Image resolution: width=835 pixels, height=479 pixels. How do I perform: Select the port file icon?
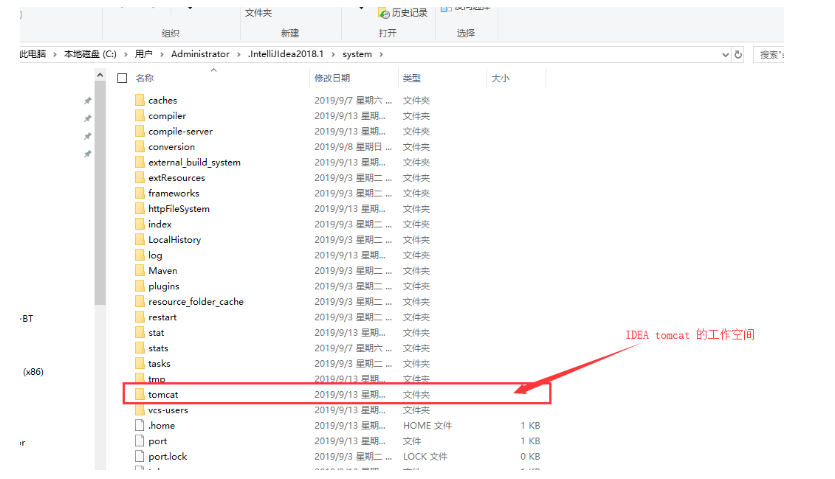click(140, 441)
